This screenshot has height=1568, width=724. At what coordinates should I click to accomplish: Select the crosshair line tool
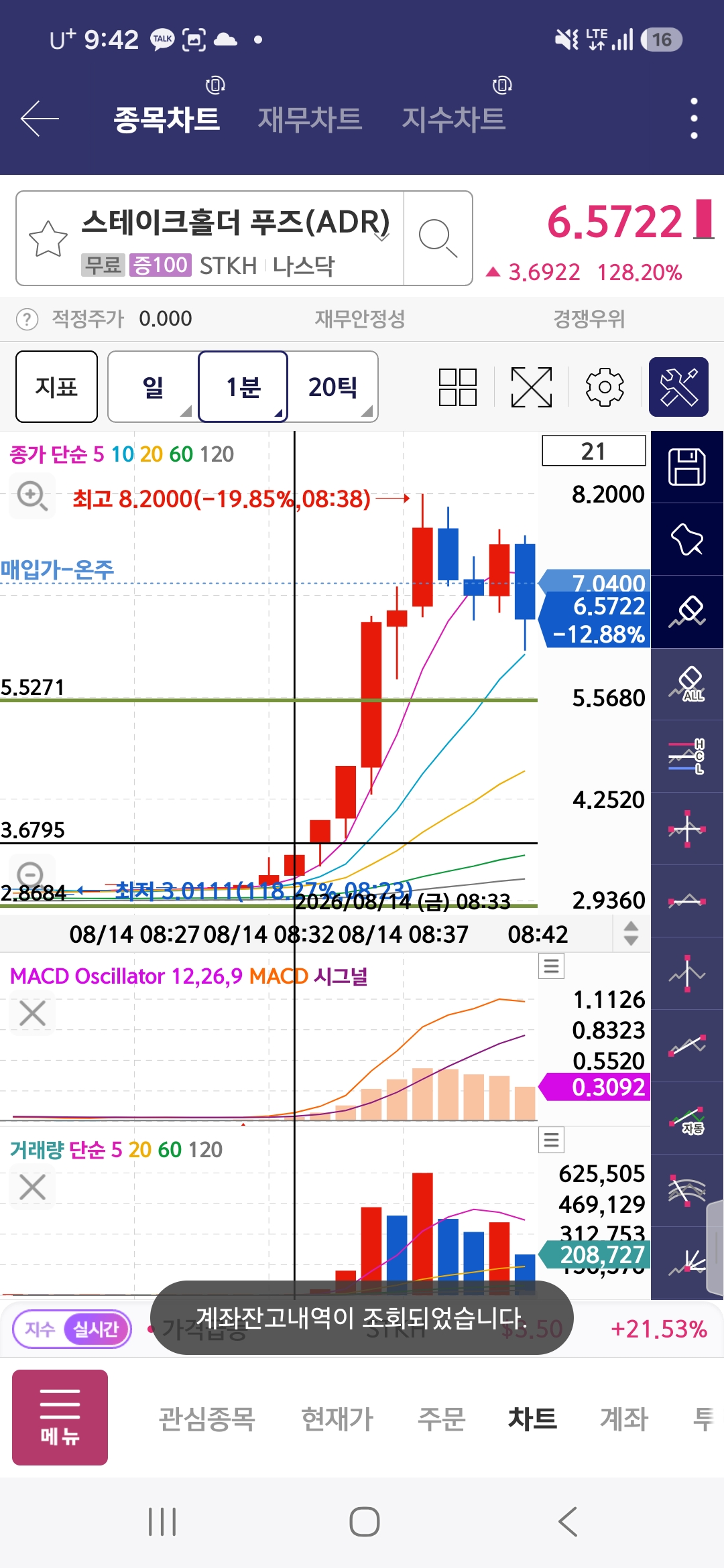(x=687, y=829)
